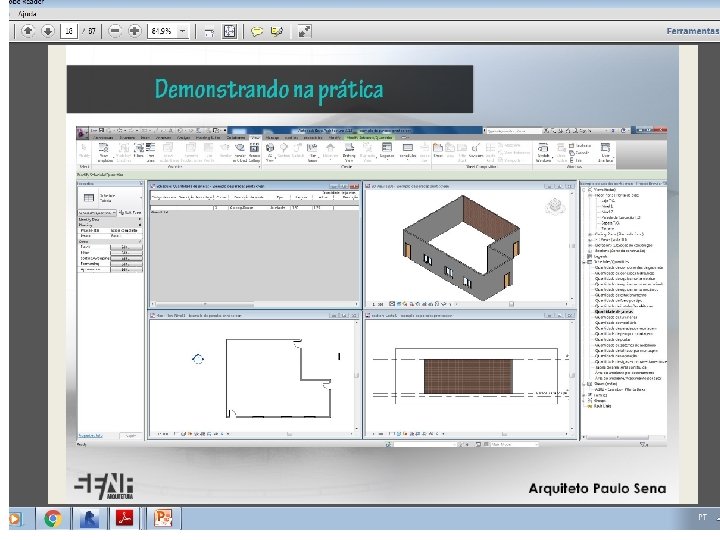Switch to read mode view icon
The width and height of the screenshot is (720, 540).
[x=304, y=31]
